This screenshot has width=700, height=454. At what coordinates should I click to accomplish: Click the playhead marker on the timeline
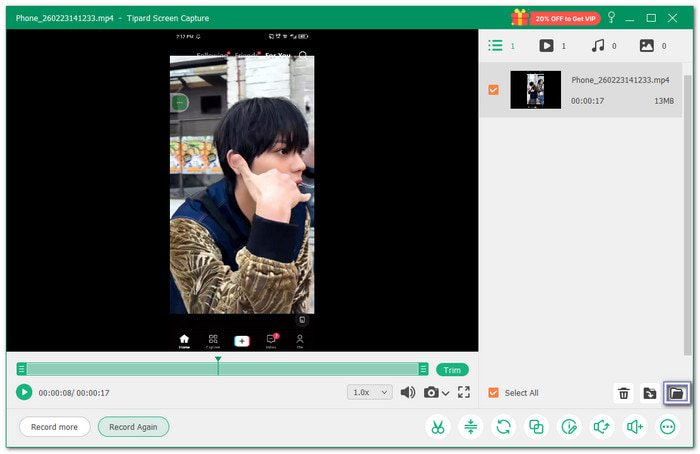(x=218, y=359)
